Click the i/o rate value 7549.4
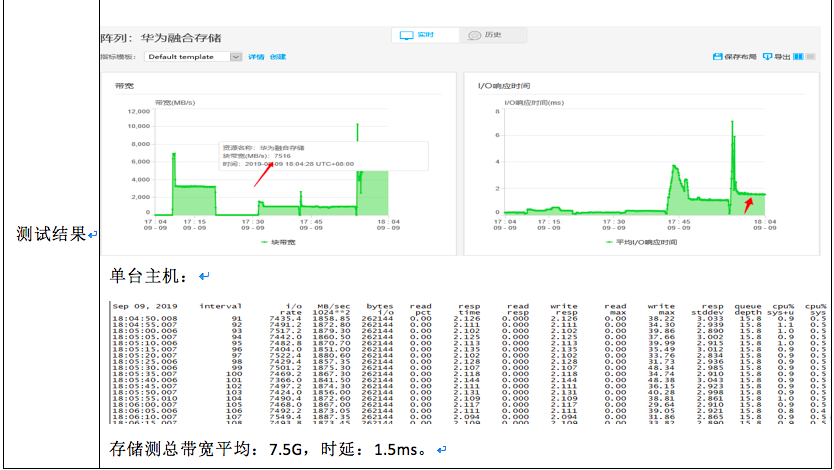Viewport: 834px width, 470px height. click(x=286, y=417)
